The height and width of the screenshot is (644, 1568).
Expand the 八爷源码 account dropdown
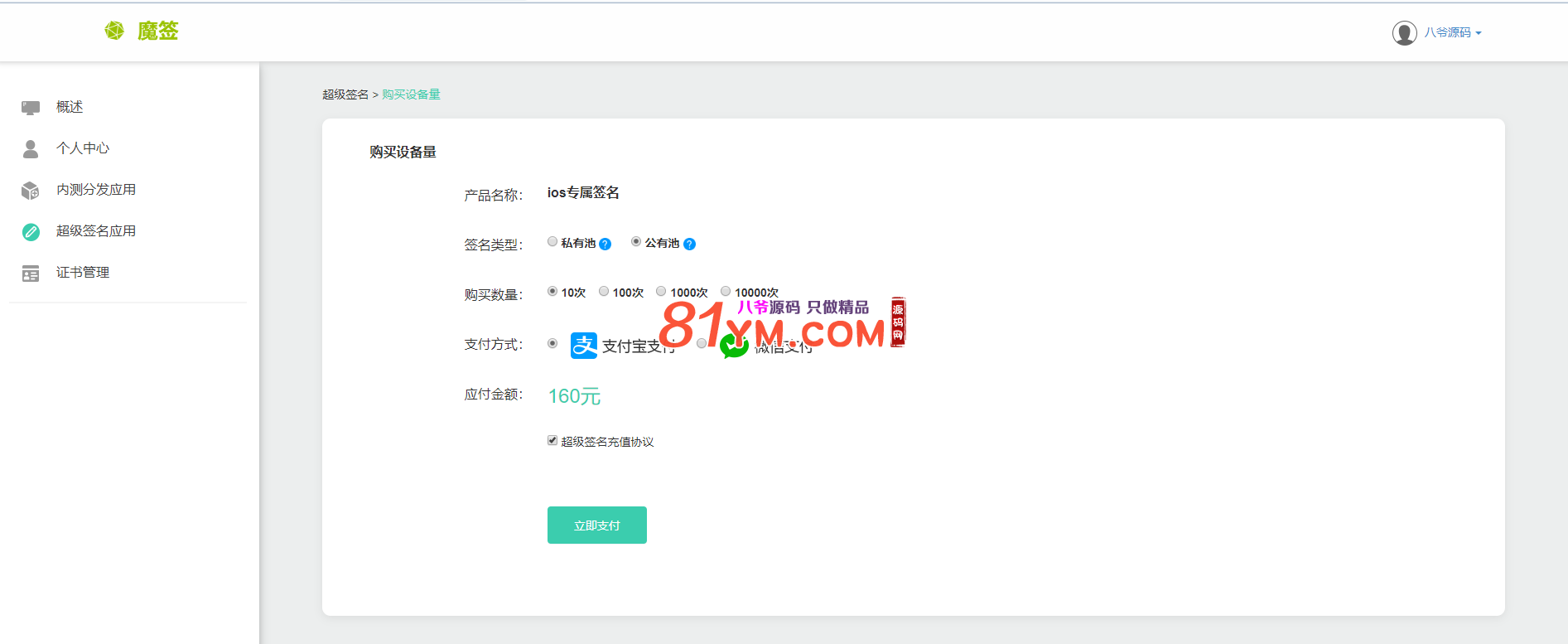tap(1453, 33)
